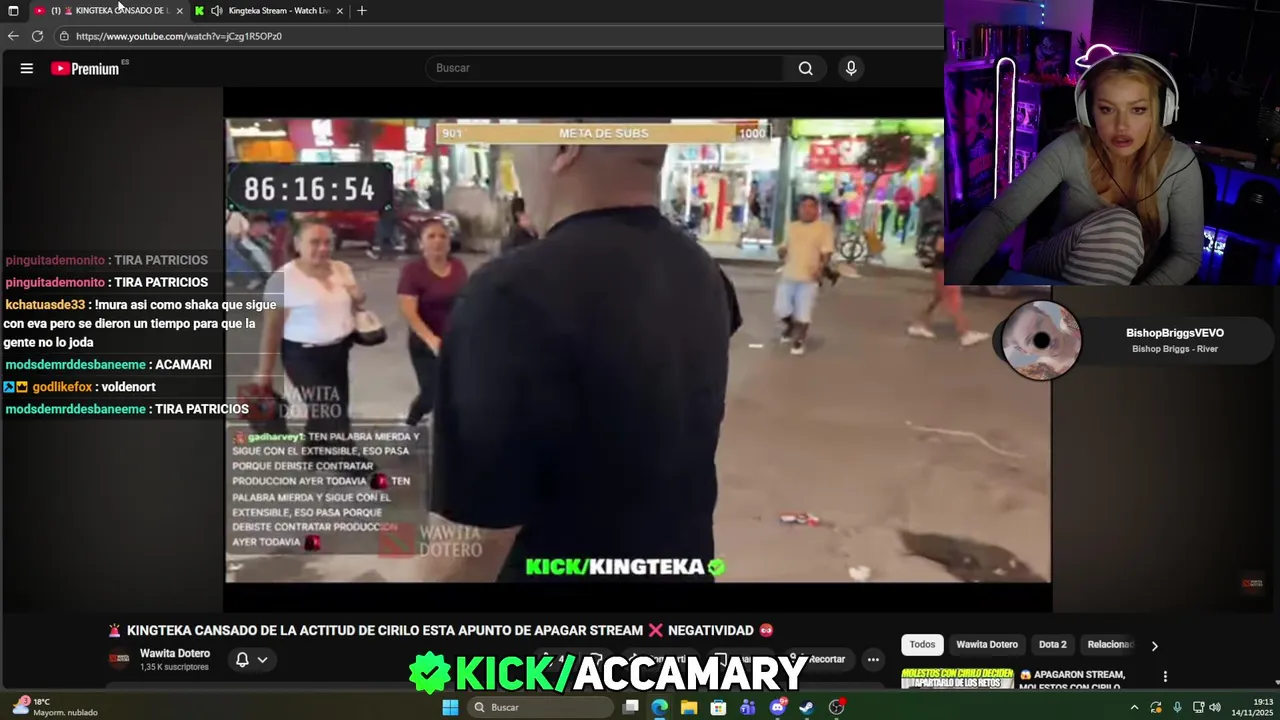Open the Wawita Dotero channel avatar
Viewport: 1280px width, 720px height.
click(x=119, y=659)
